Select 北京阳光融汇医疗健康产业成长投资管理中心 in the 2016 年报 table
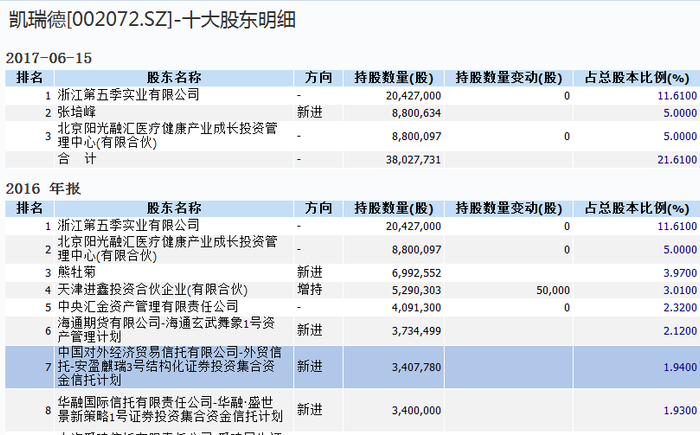The image size is (700, 435). [167, 249]
